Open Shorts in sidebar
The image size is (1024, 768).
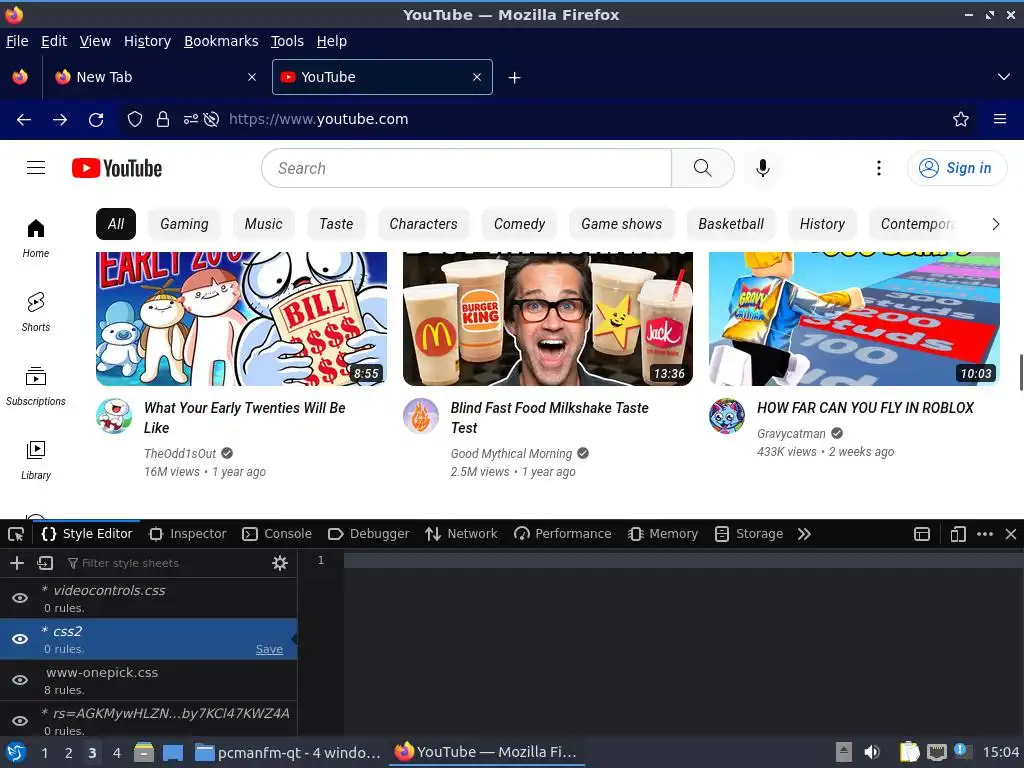point(36,312)
